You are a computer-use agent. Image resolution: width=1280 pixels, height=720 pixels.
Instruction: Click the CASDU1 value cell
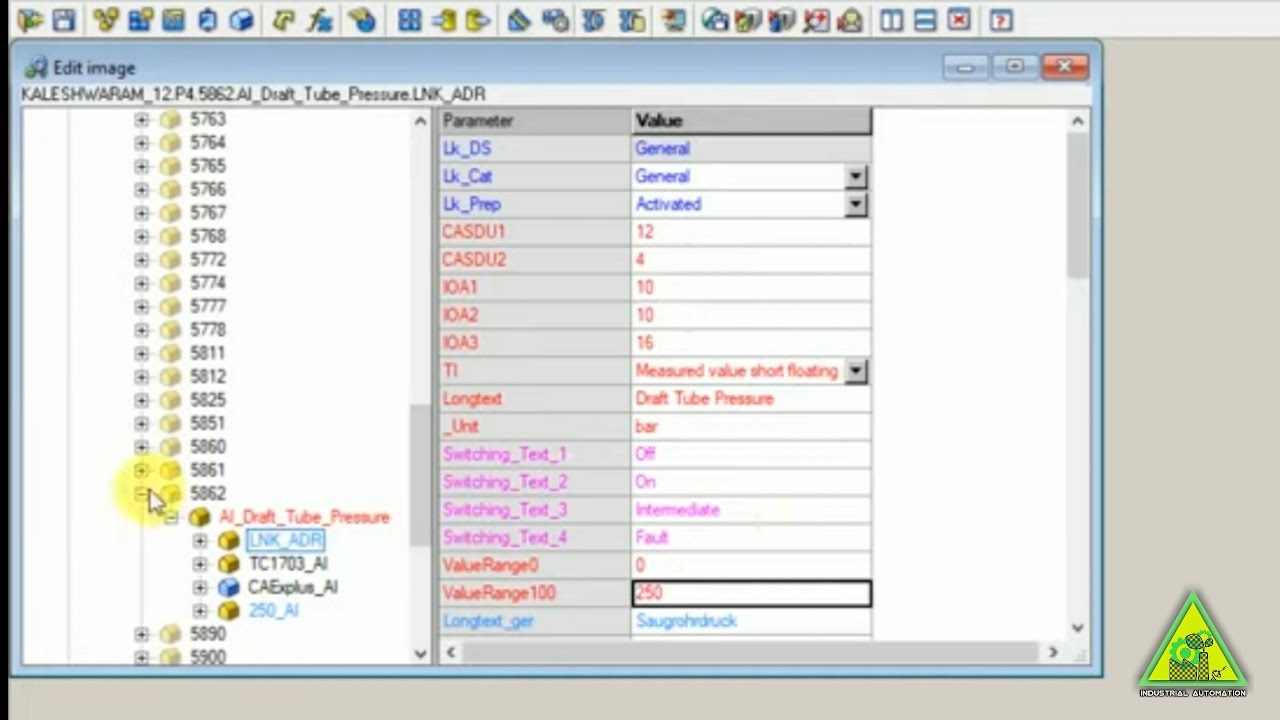pos(751,232)
